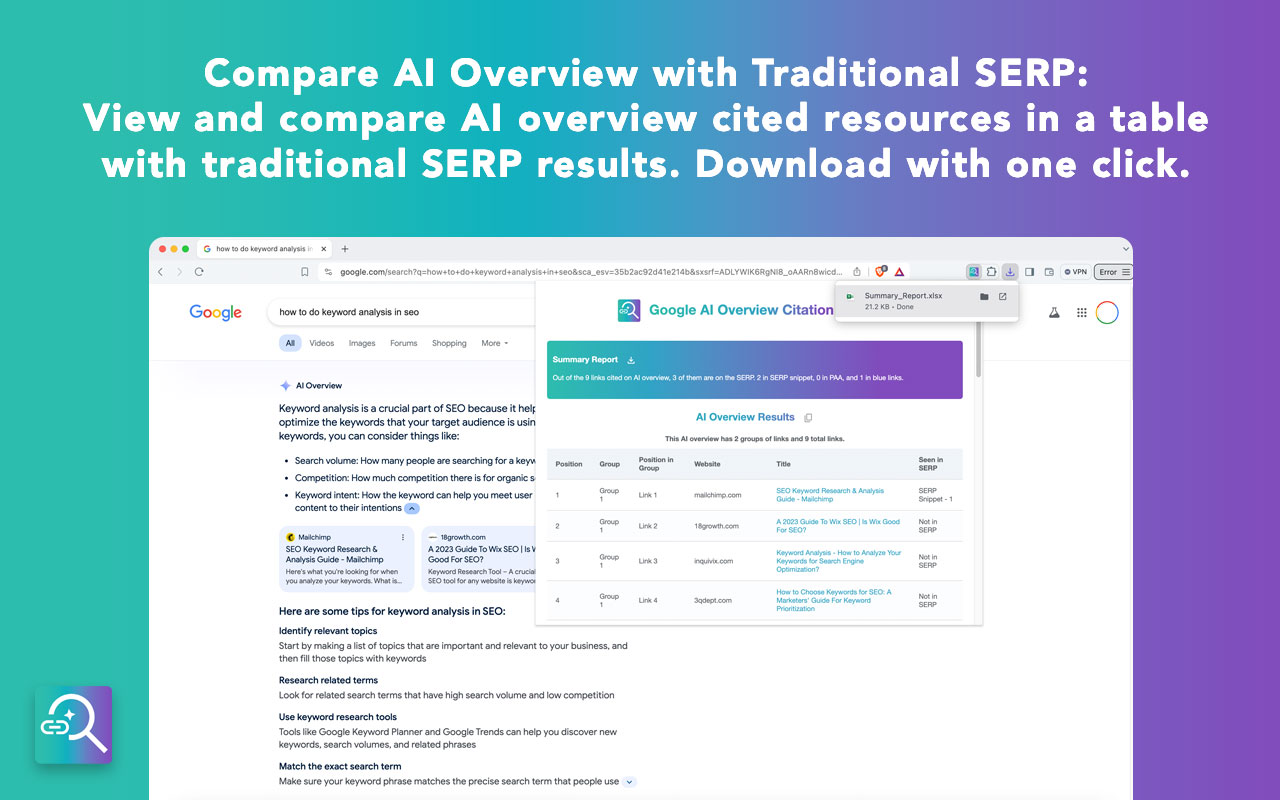Screen dimensions: 1280x800
Task: Collapse the AI Overview bullet list chevron
Action: coord(412,509)
